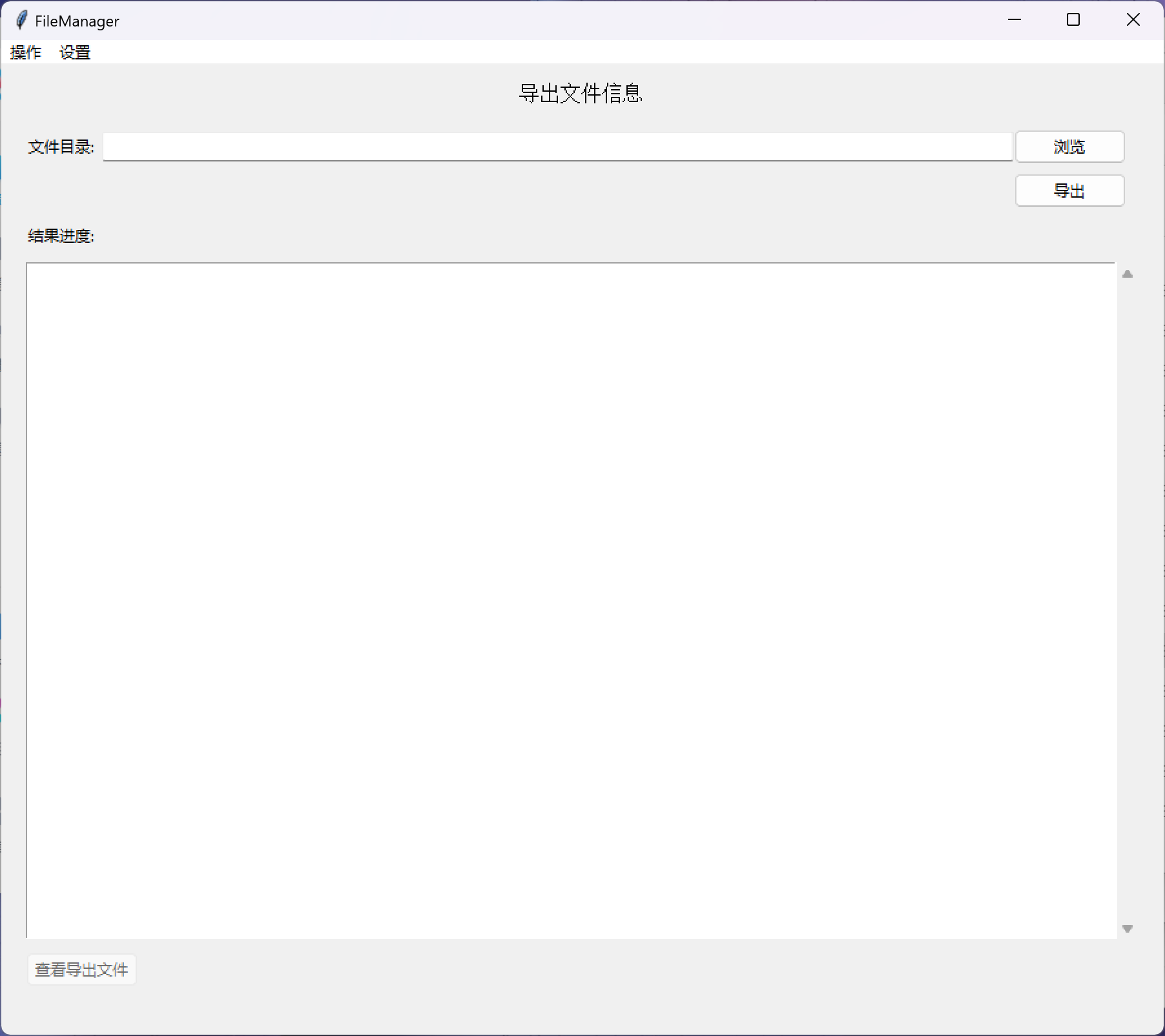Click the scrollbar down arrow

(1128, 928)
